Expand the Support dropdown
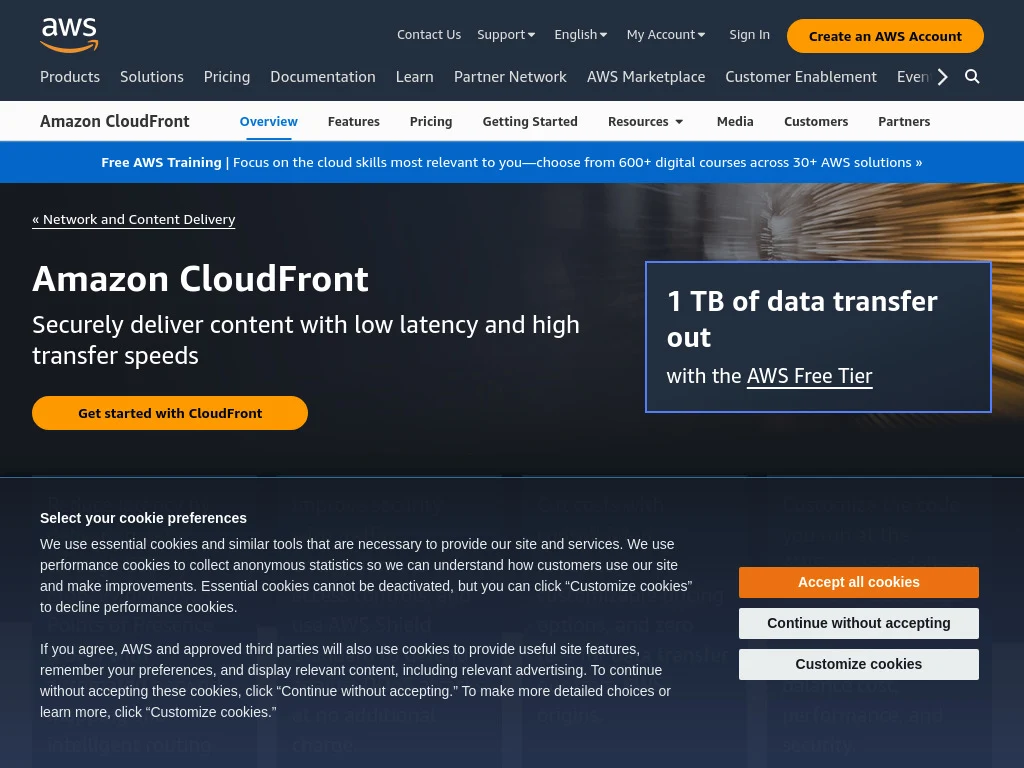1024x768 pixels. click(x=506, y=35)
